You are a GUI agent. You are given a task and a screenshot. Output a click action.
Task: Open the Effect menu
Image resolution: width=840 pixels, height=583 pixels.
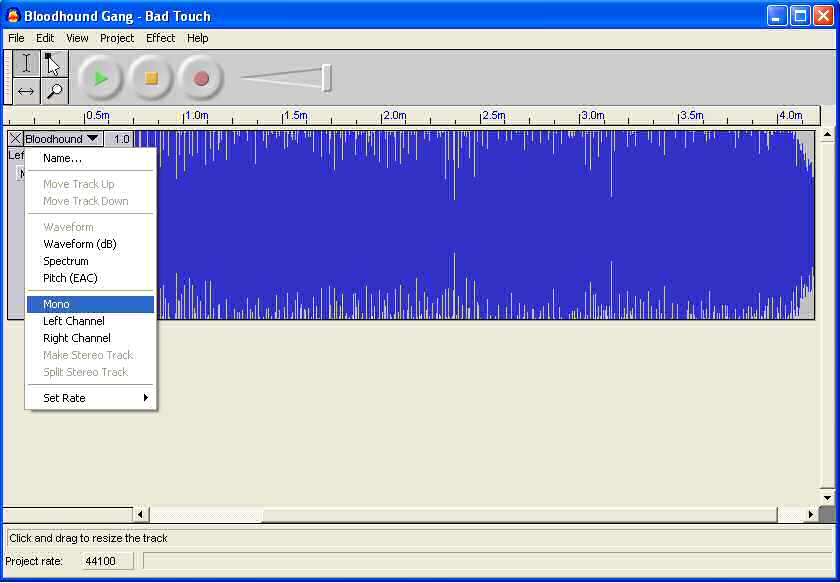161,38
